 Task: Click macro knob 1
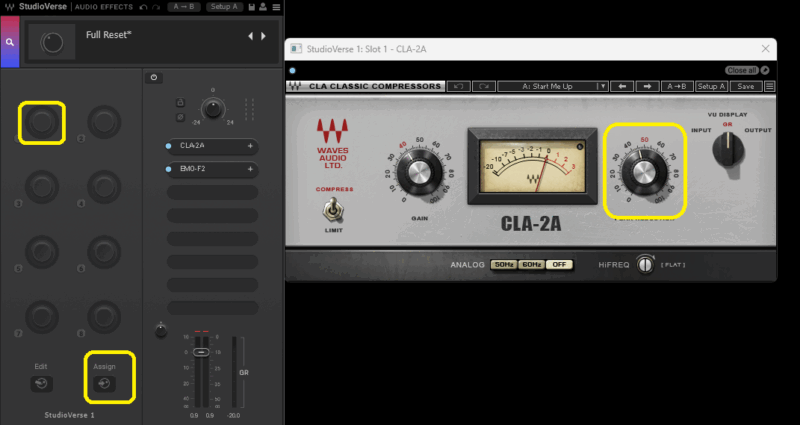[x=42, y=122]
